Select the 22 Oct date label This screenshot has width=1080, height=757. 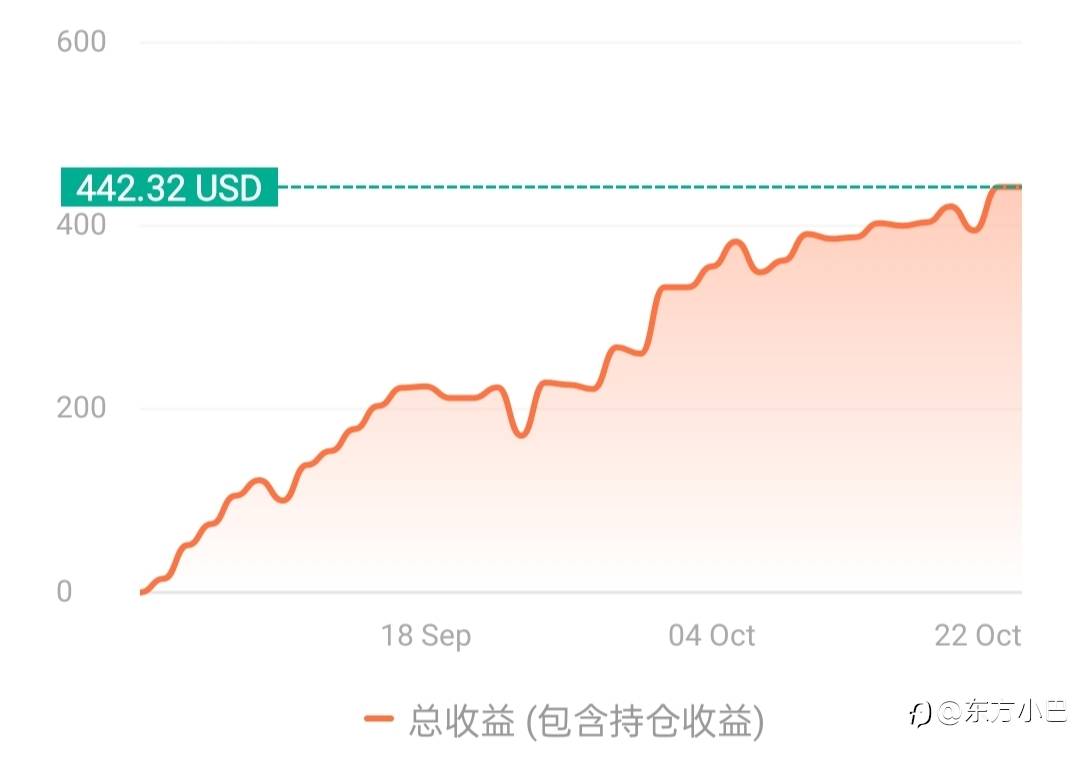tap(977, 636)
